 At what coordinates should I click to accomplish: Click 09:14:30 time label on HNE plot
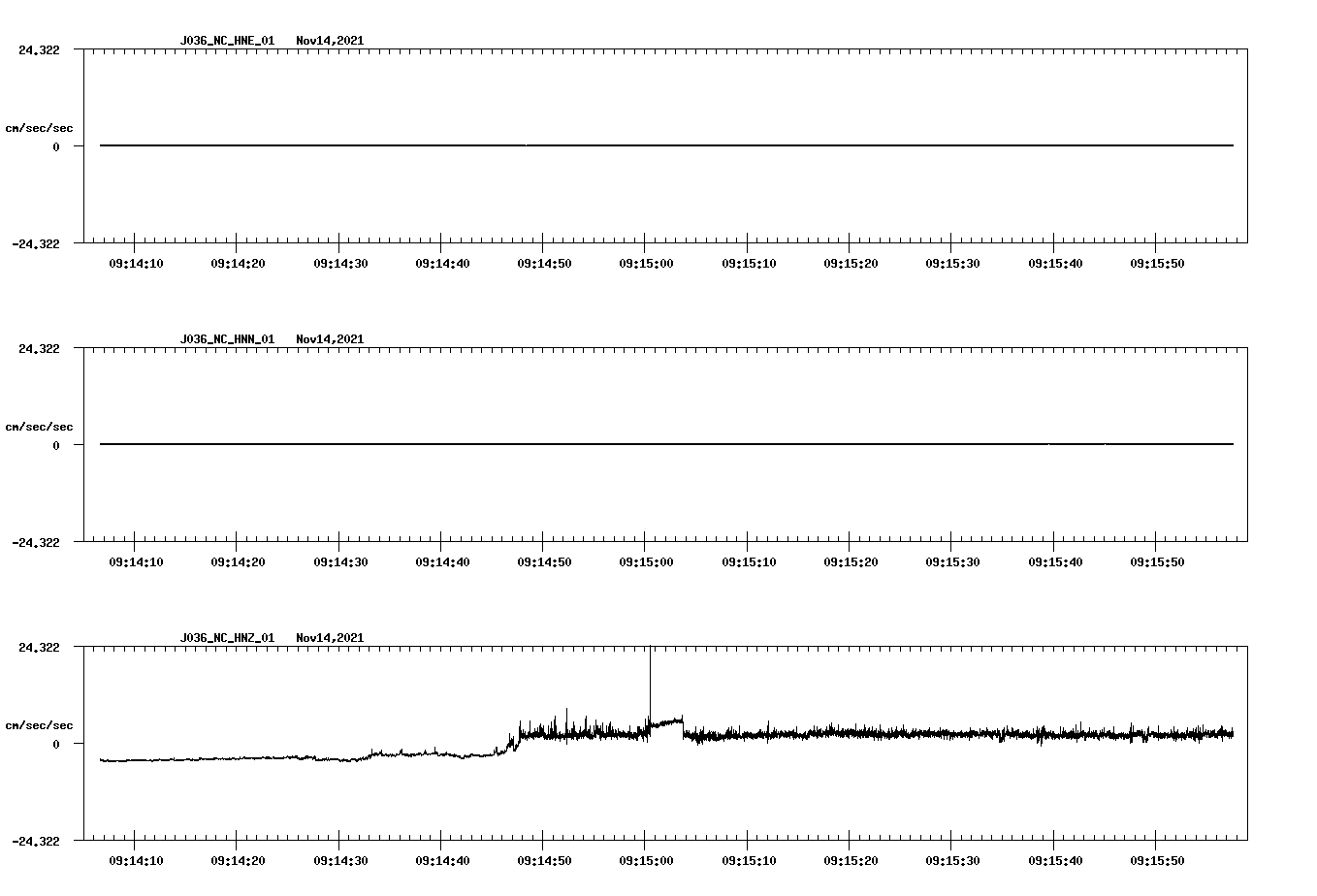pos(340,264)
